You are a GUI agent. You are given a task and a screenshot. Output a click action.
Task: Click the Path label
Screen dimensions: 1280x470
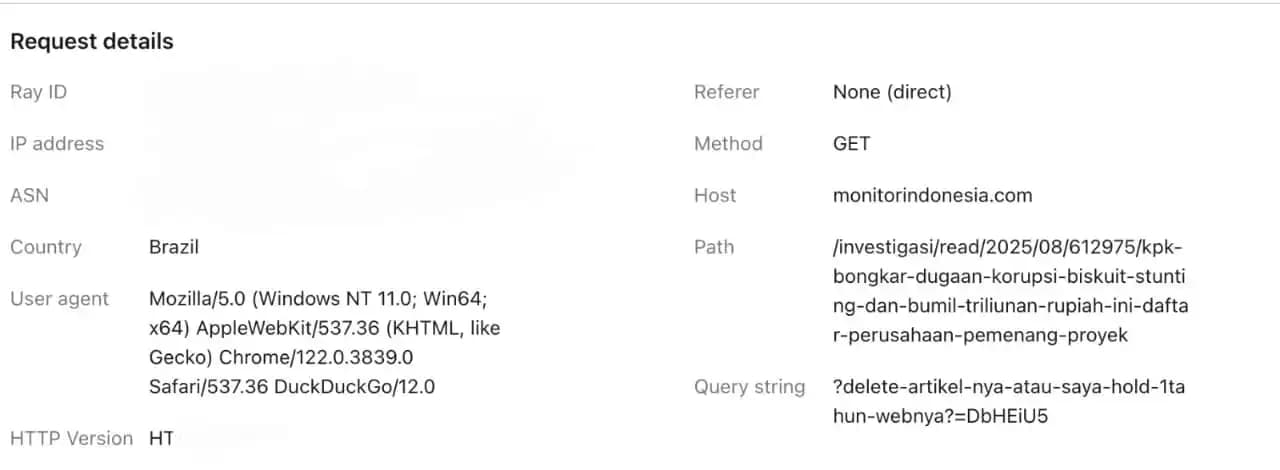click(x=714, y=247)
